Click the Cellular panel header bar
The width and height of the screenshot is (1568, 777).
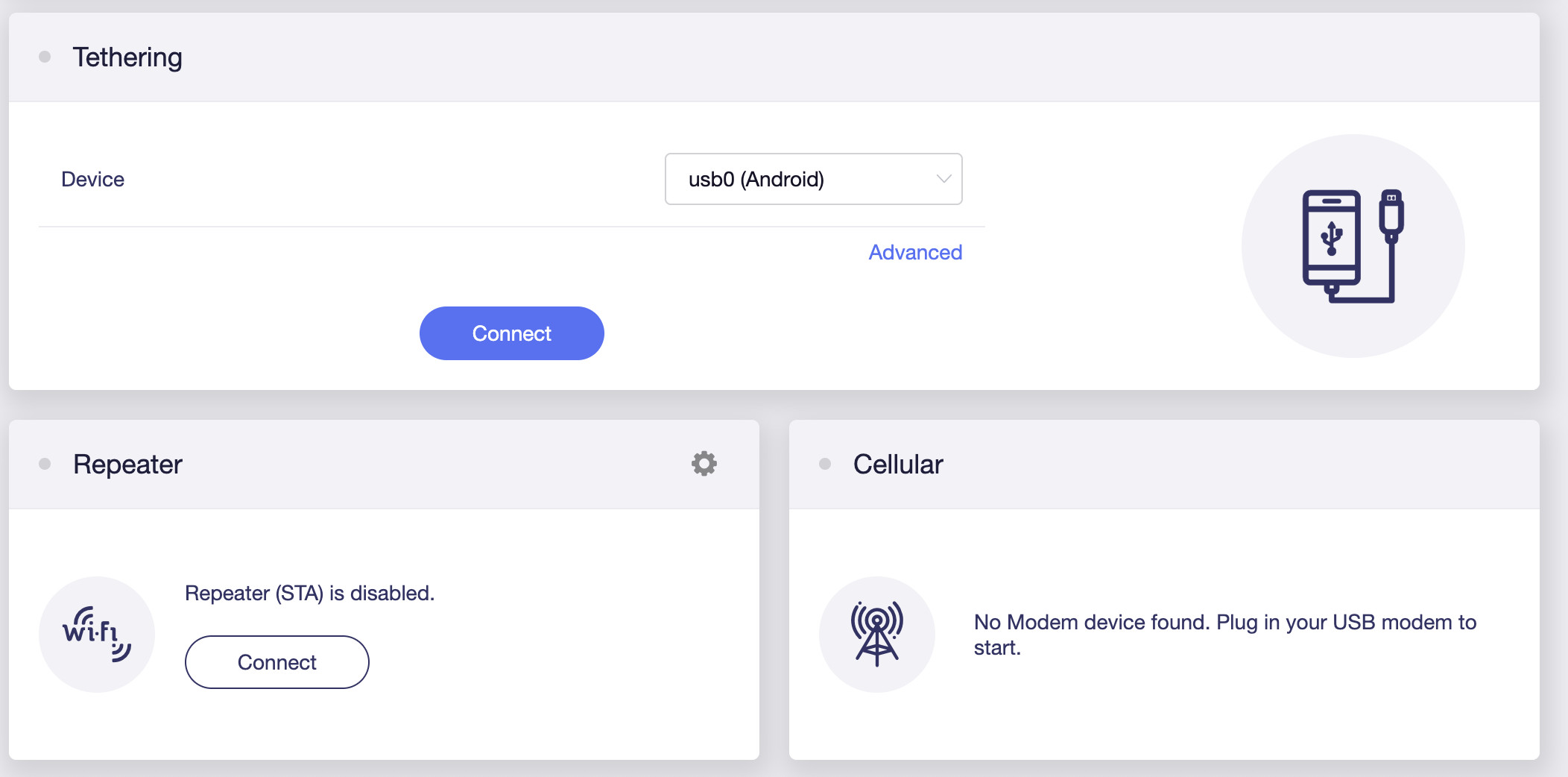pyautogui.click(x=1164, y=465)
